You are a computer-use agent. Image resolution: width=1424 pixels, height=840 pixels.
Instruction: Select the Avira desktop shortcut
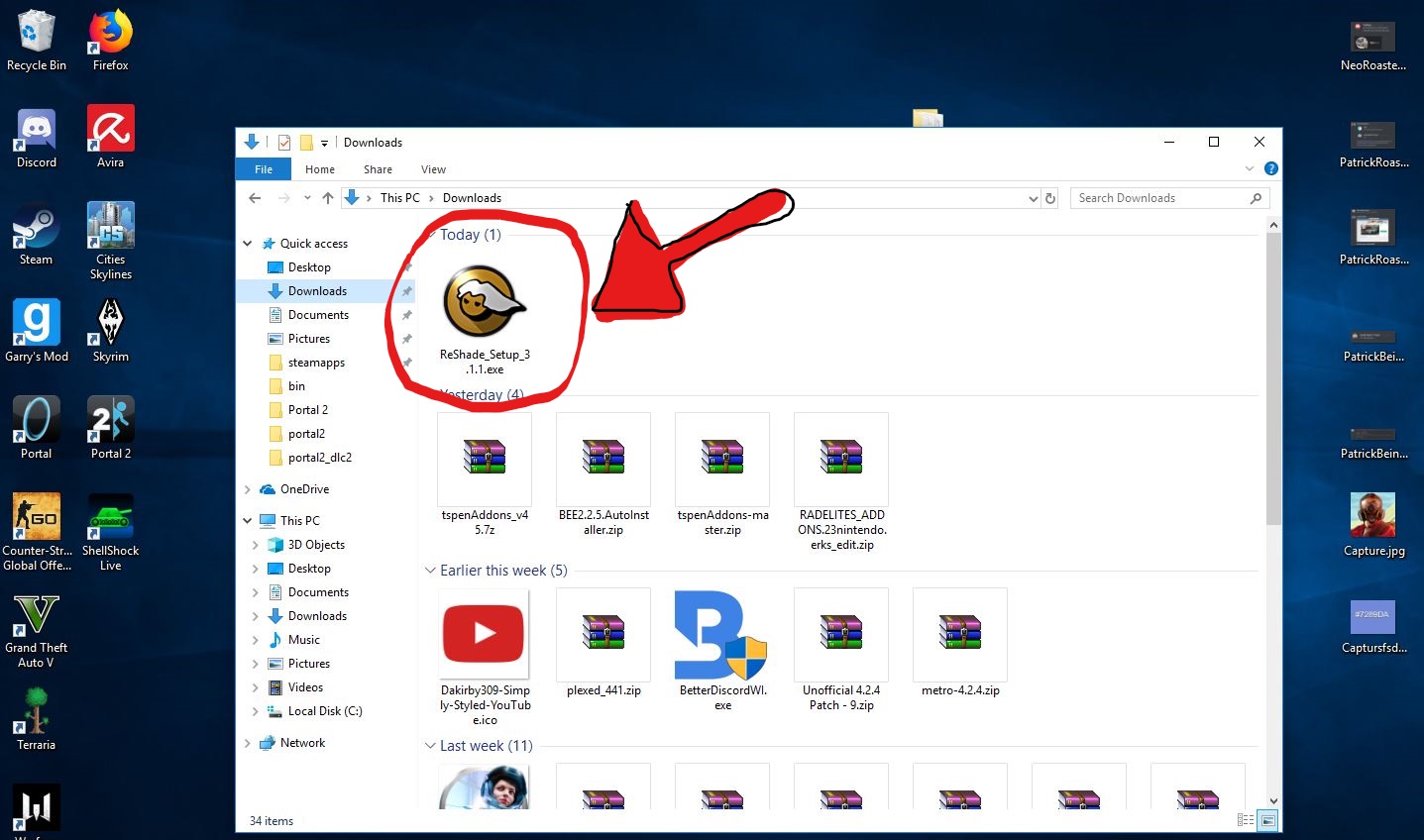coord(111,138)
